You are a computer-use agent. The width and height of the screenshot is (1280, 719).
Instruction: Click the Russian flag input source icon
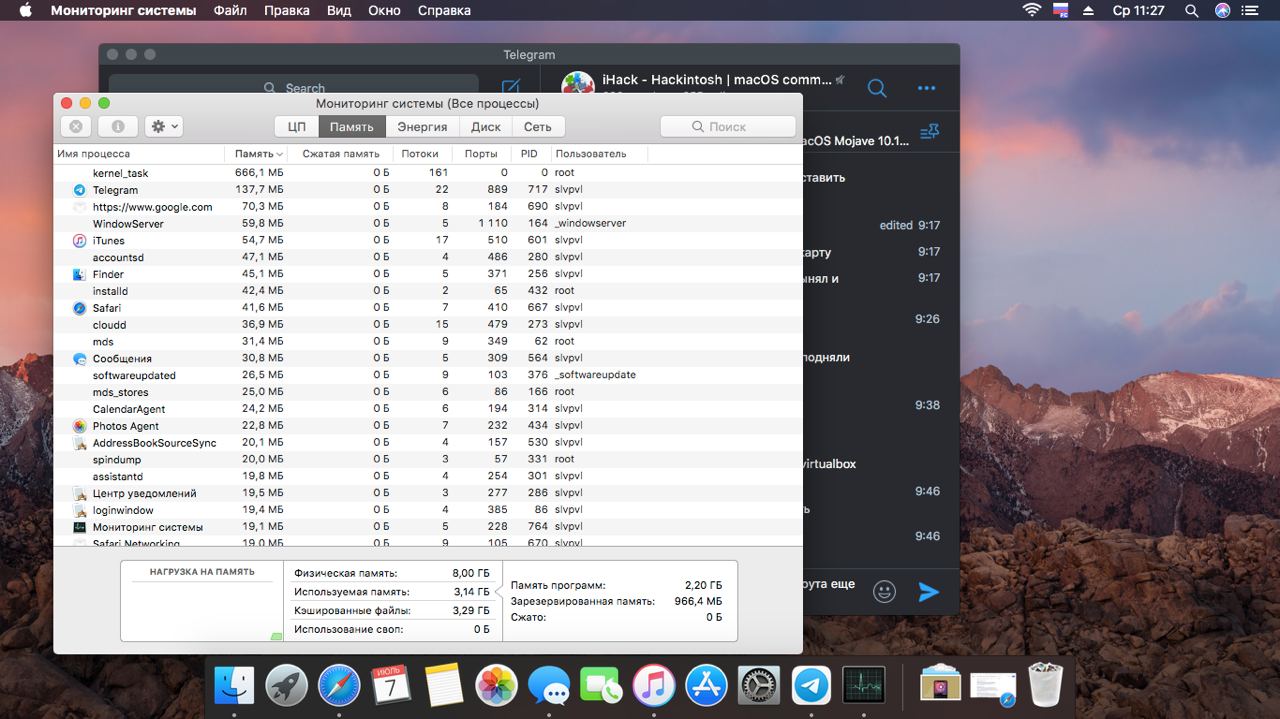click(1062, 10)
